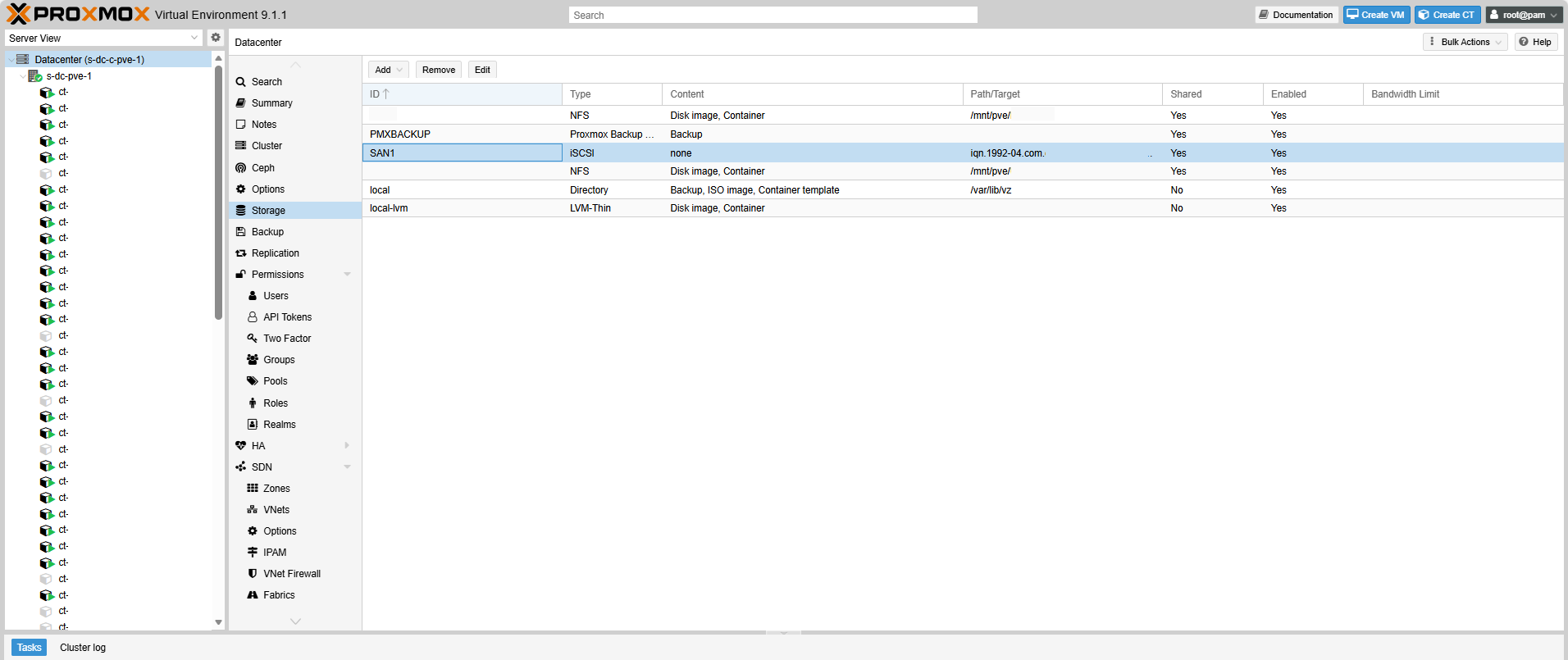This screenshot has width=1568, height=660.
Task: Click the Ceph icon in the sidebar
Action: (241, 168)
